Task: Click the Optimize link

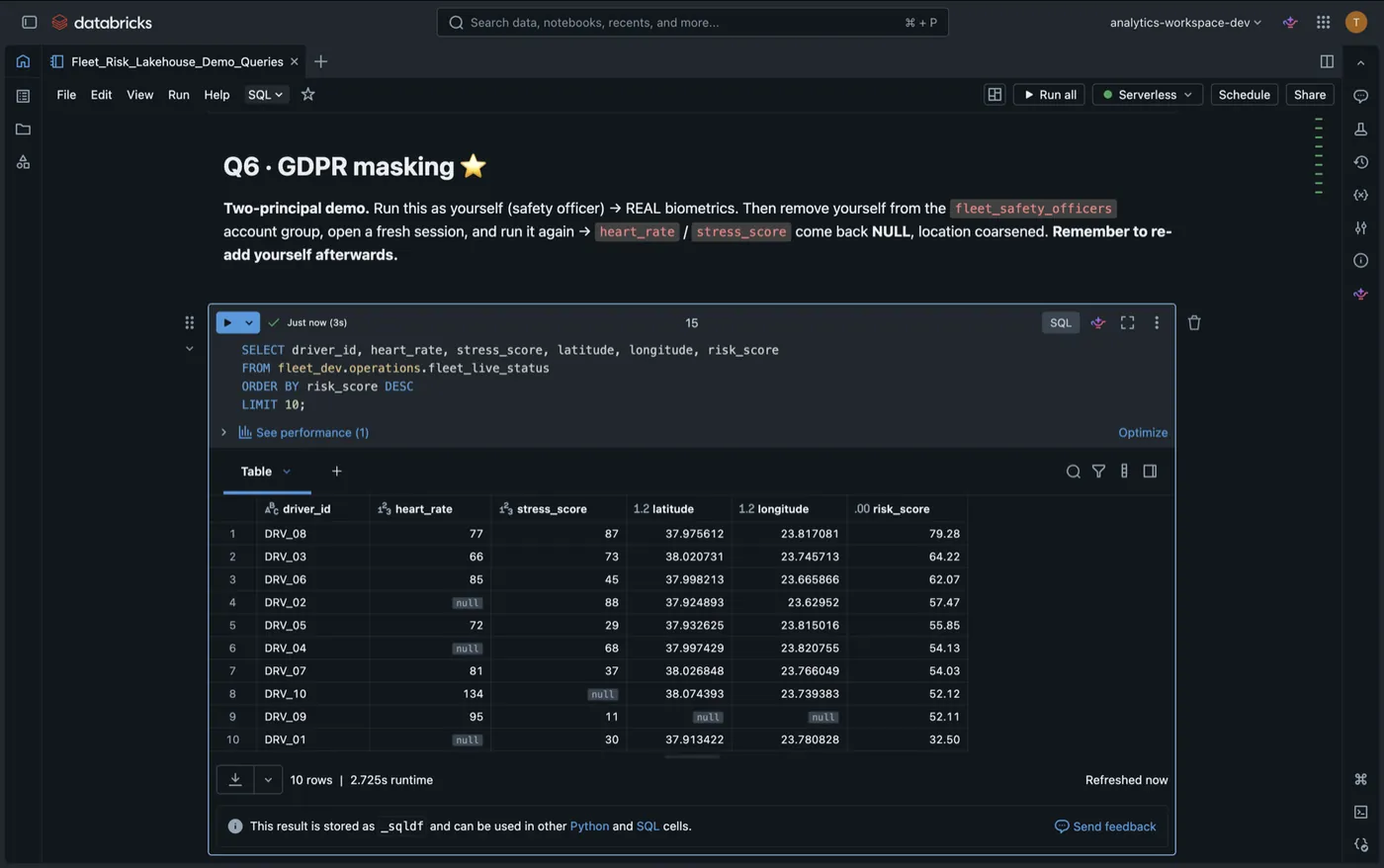Action: point(1143,432)
